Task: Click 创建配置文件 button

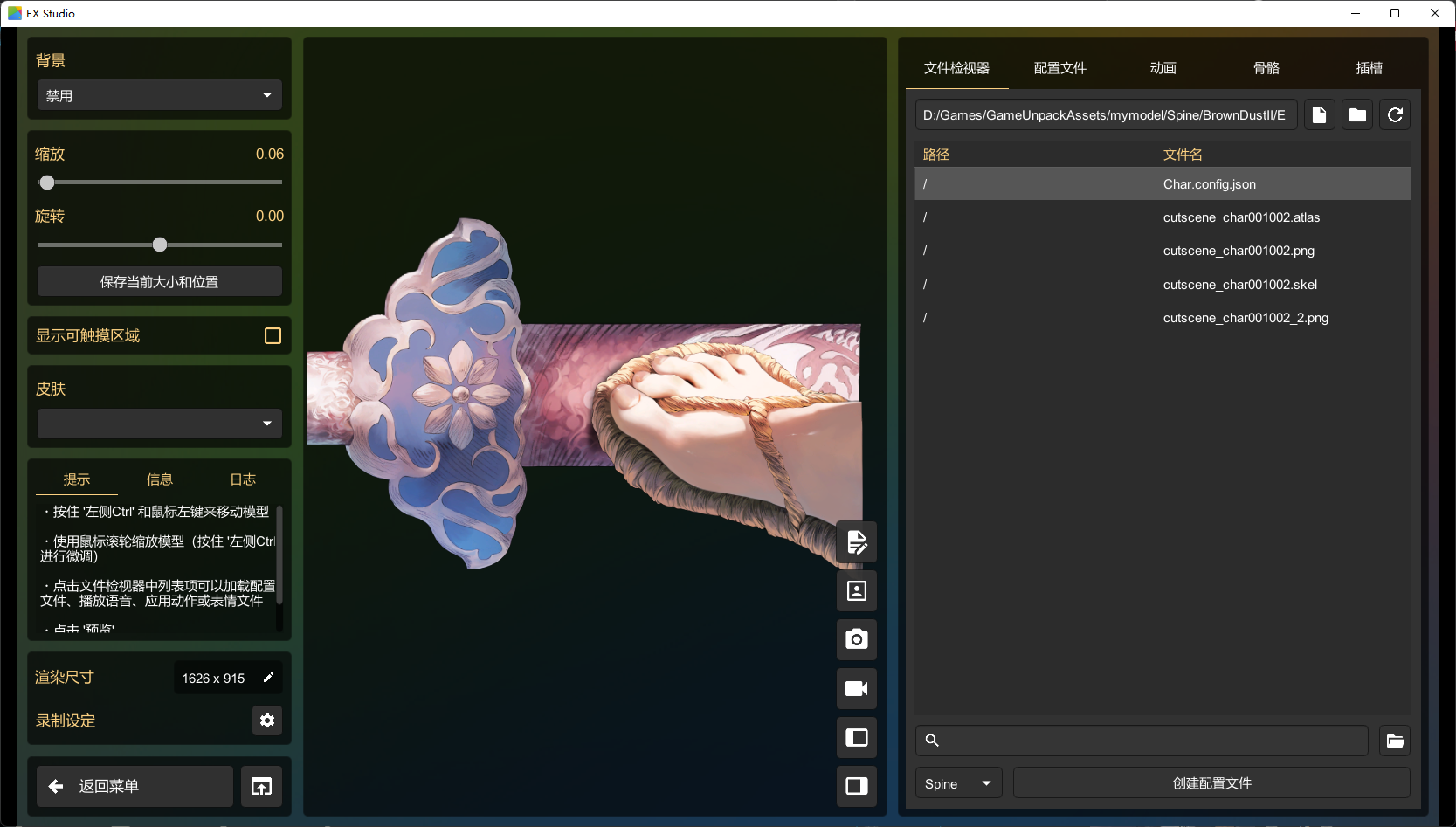Action: (1212, 783)
